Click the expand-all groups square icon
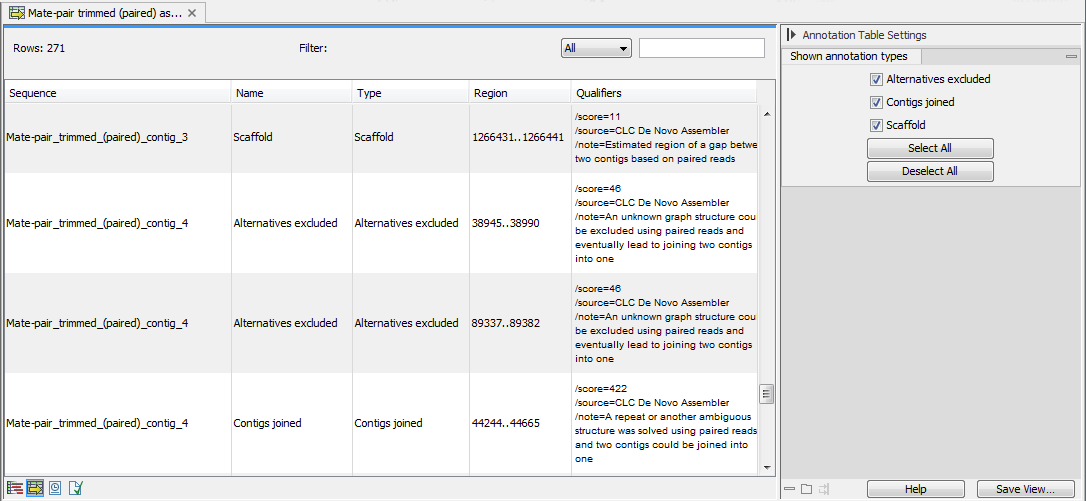 pyautogui.click(x=806, y=489)
